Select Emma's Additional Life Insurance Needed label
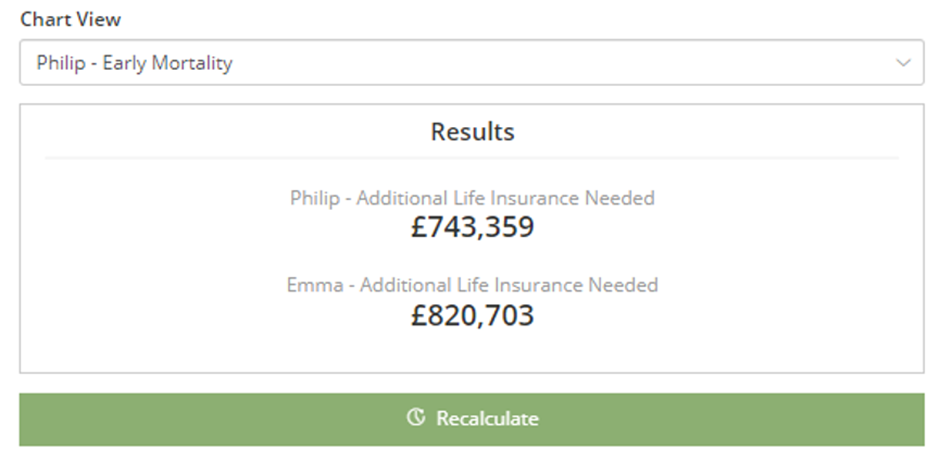 472,284
